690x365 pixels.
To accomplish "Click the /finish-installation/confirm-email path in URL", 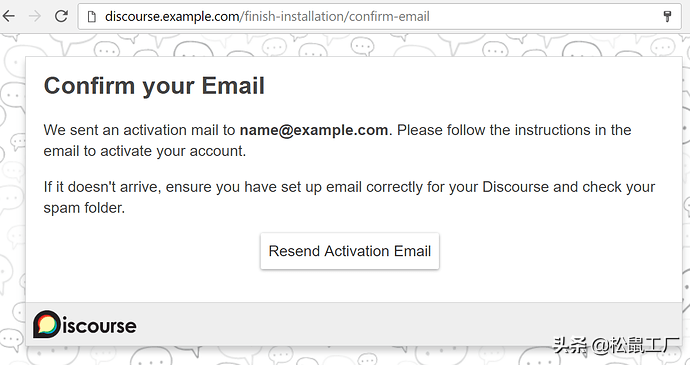I will coord(335,17).
